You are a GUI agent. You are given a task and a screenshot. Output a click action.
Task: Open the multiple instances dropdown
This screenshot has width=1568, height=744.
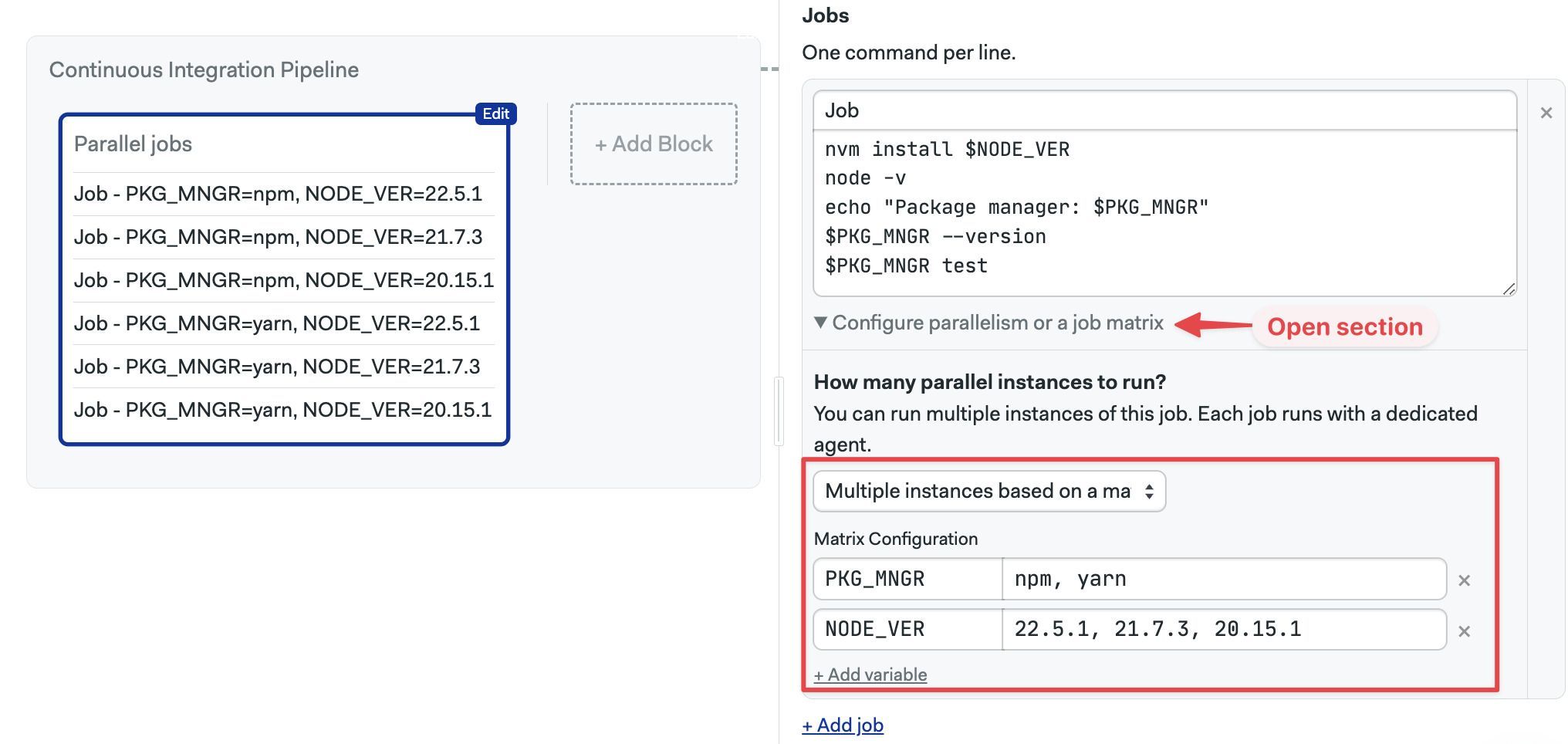pyautogui.click(x=988, y=492)
